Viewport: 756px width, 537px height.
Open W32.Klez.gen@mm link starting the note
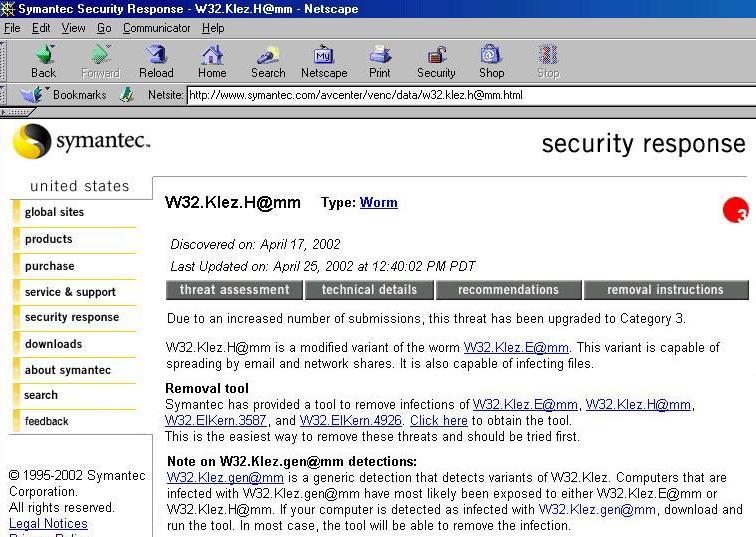(x=225, y=477)
